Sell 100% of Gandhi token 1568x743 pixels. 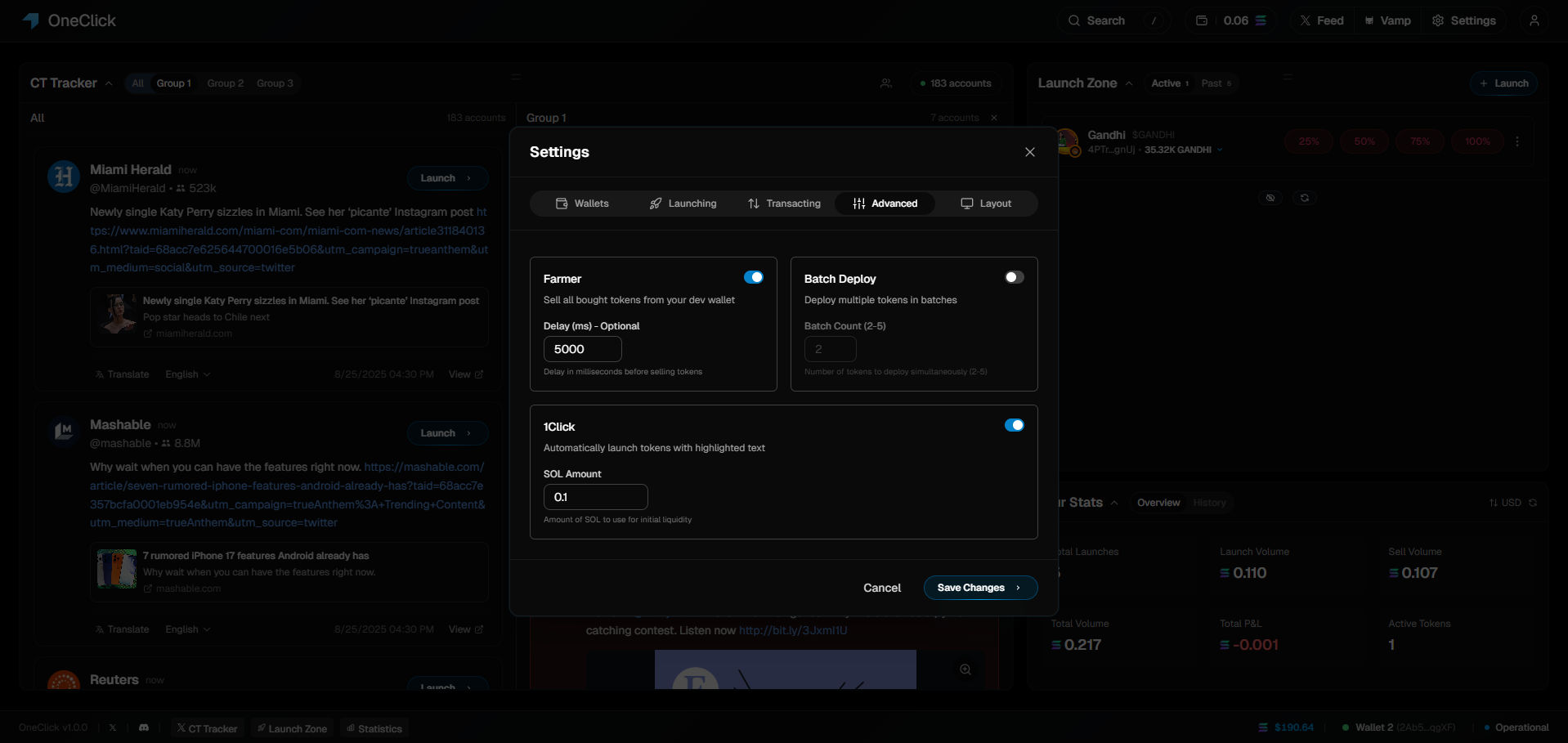point(1477,141)
